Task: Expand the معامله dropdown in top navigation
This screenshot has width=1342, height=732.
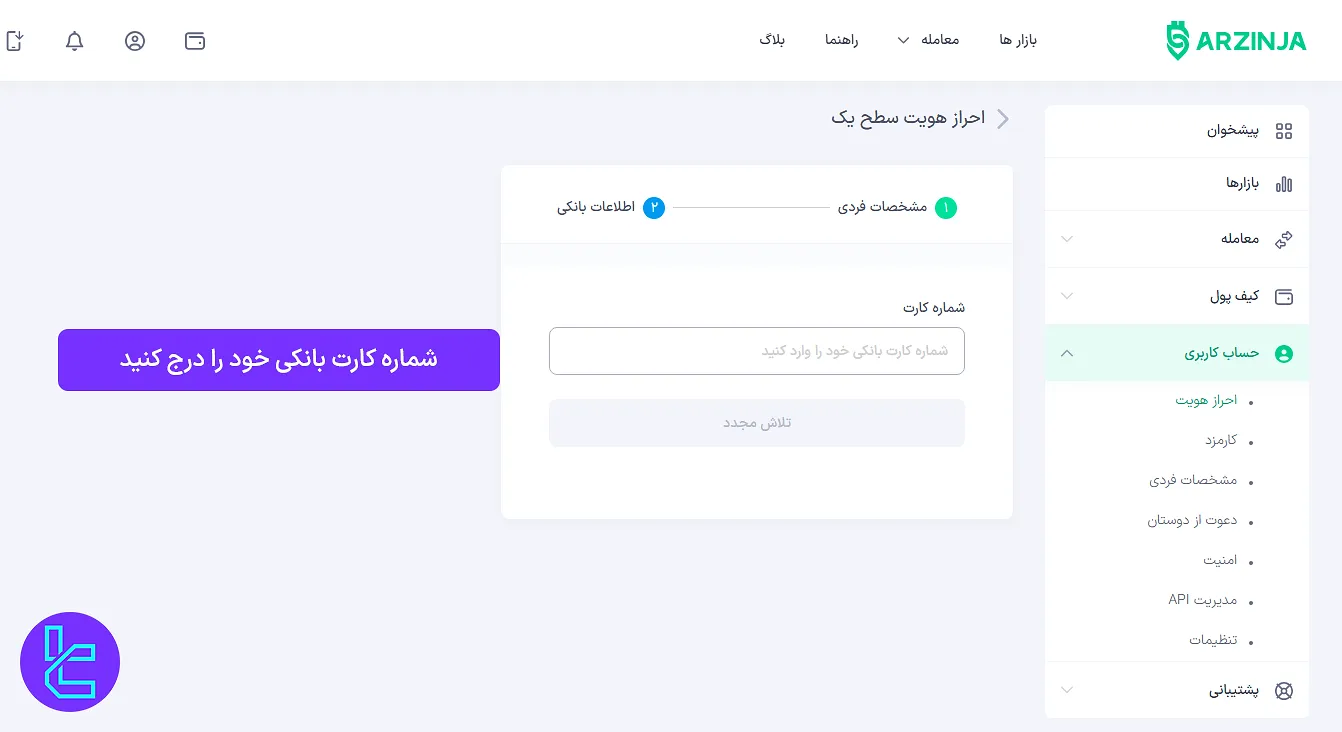Action: pyautogui.click(x=905, y=40)
